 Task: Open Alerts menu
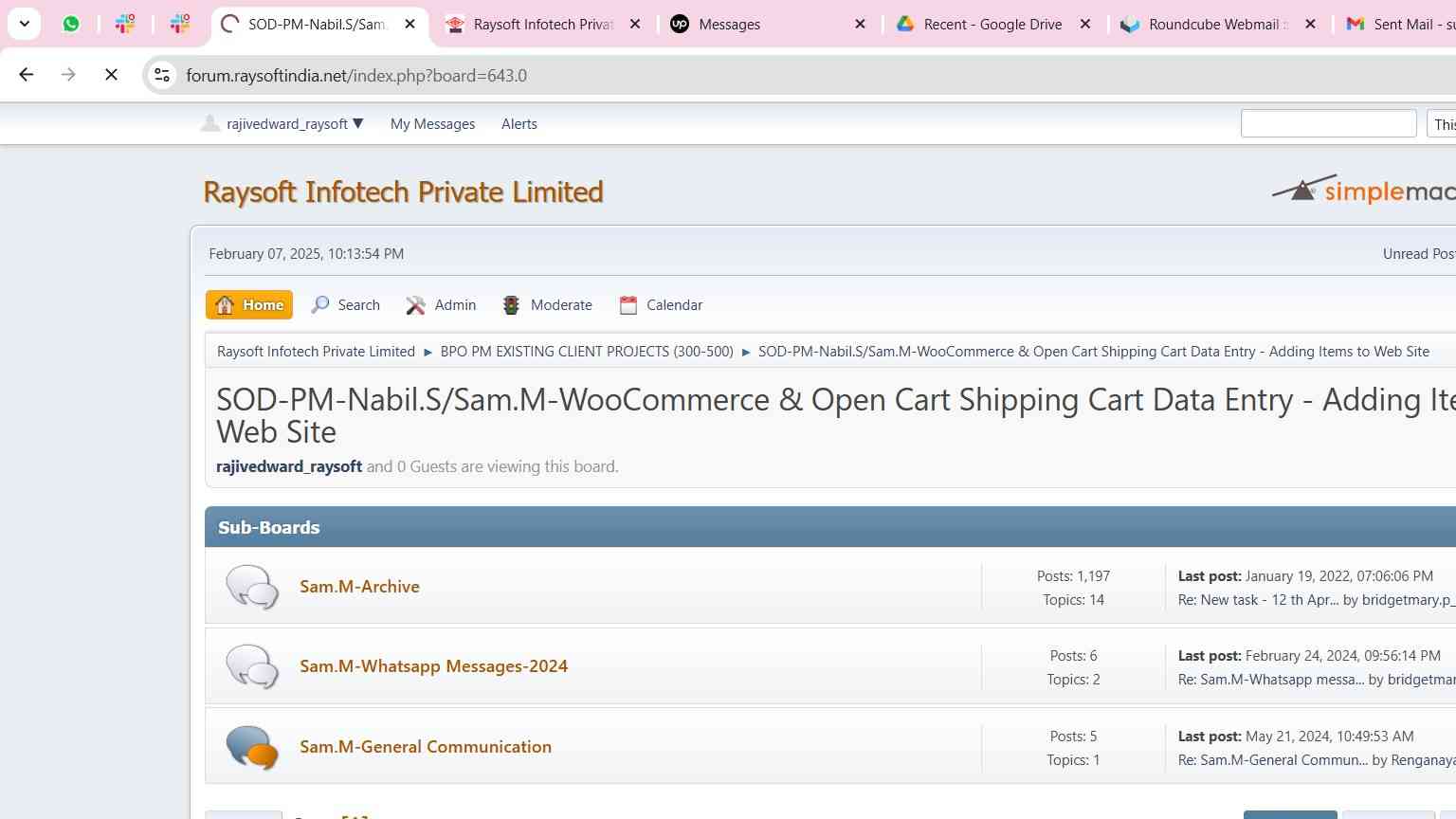(x=519, y=124)
